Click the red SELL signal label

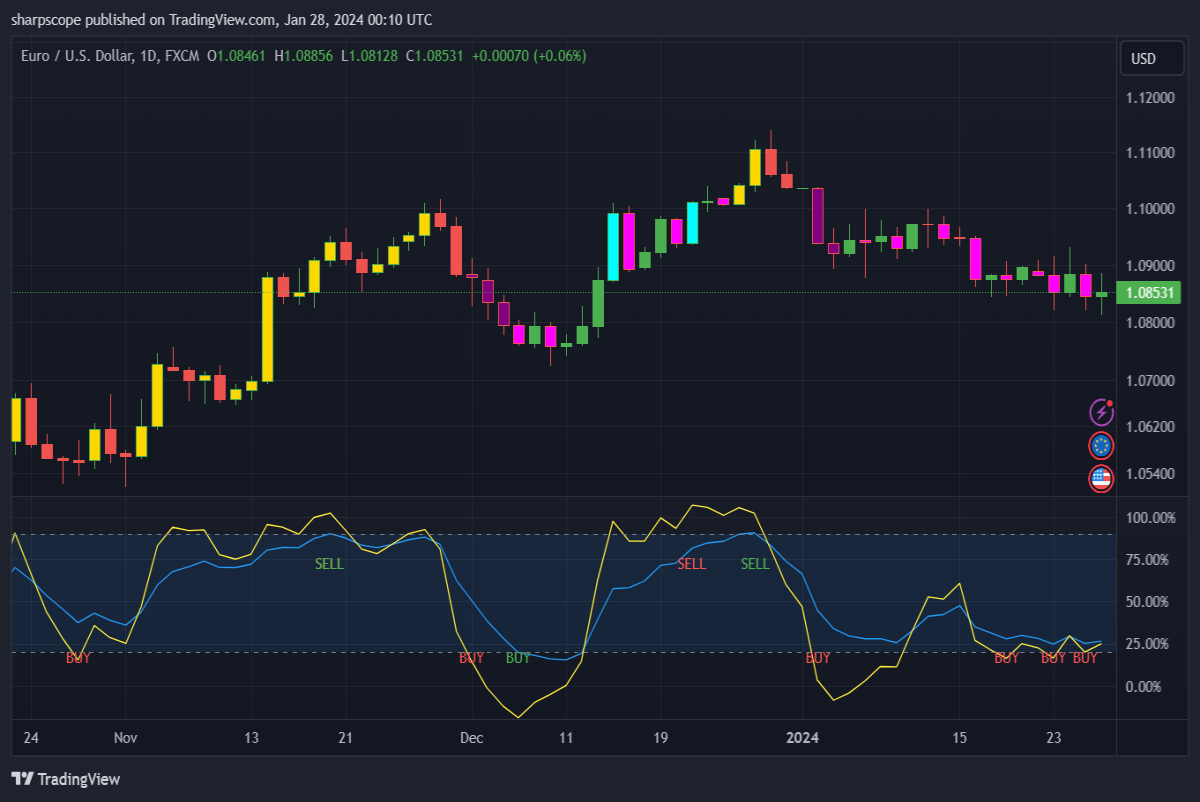692,564
